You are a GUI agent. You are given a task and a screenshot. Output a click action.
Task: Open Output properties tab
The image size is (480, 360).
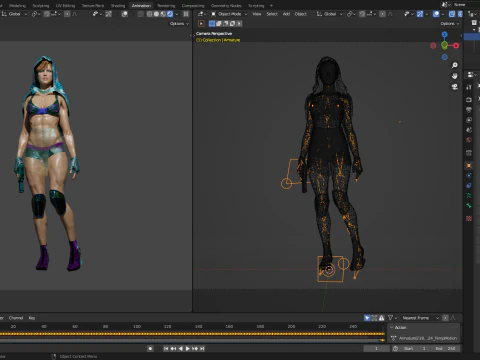tap(469, 110)
